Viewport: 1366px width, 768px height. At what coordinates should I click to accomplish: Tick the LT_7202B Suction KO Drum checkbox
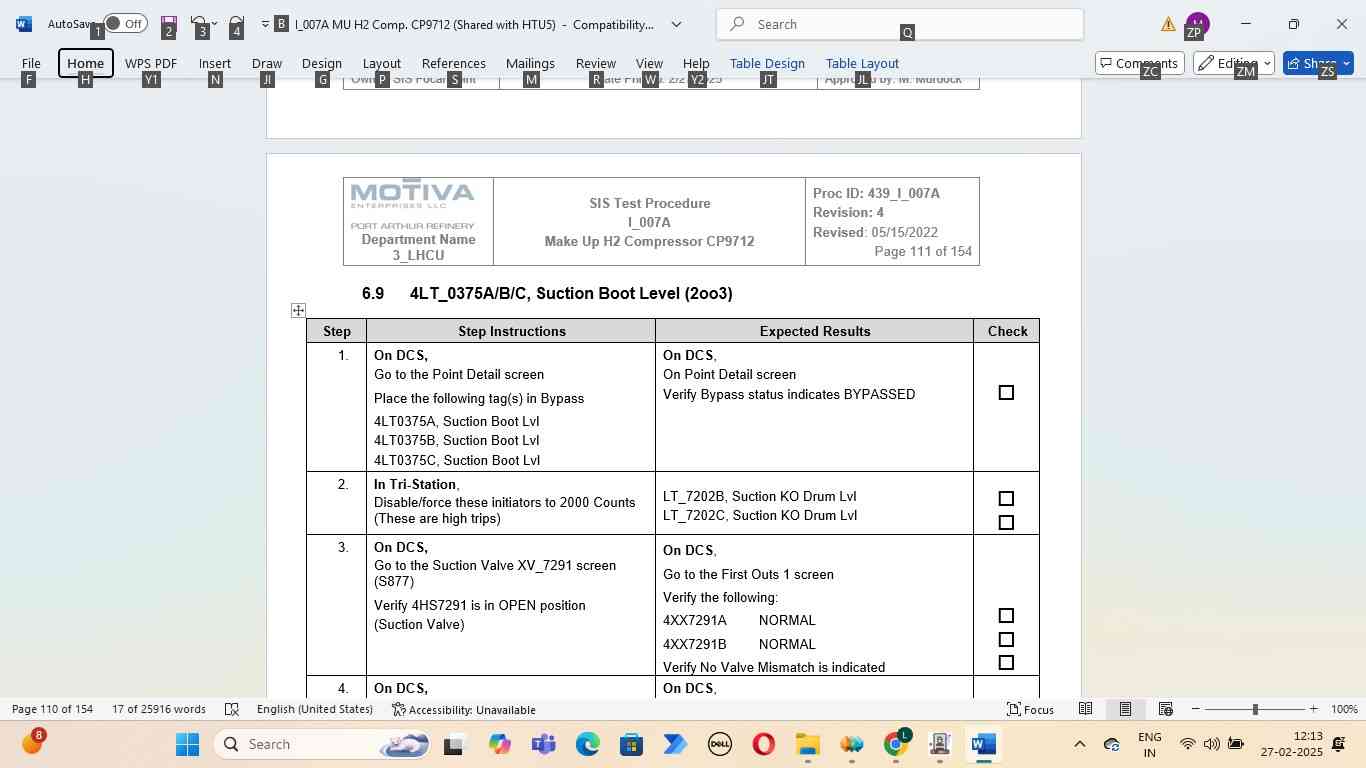[x=1006, y=498]
